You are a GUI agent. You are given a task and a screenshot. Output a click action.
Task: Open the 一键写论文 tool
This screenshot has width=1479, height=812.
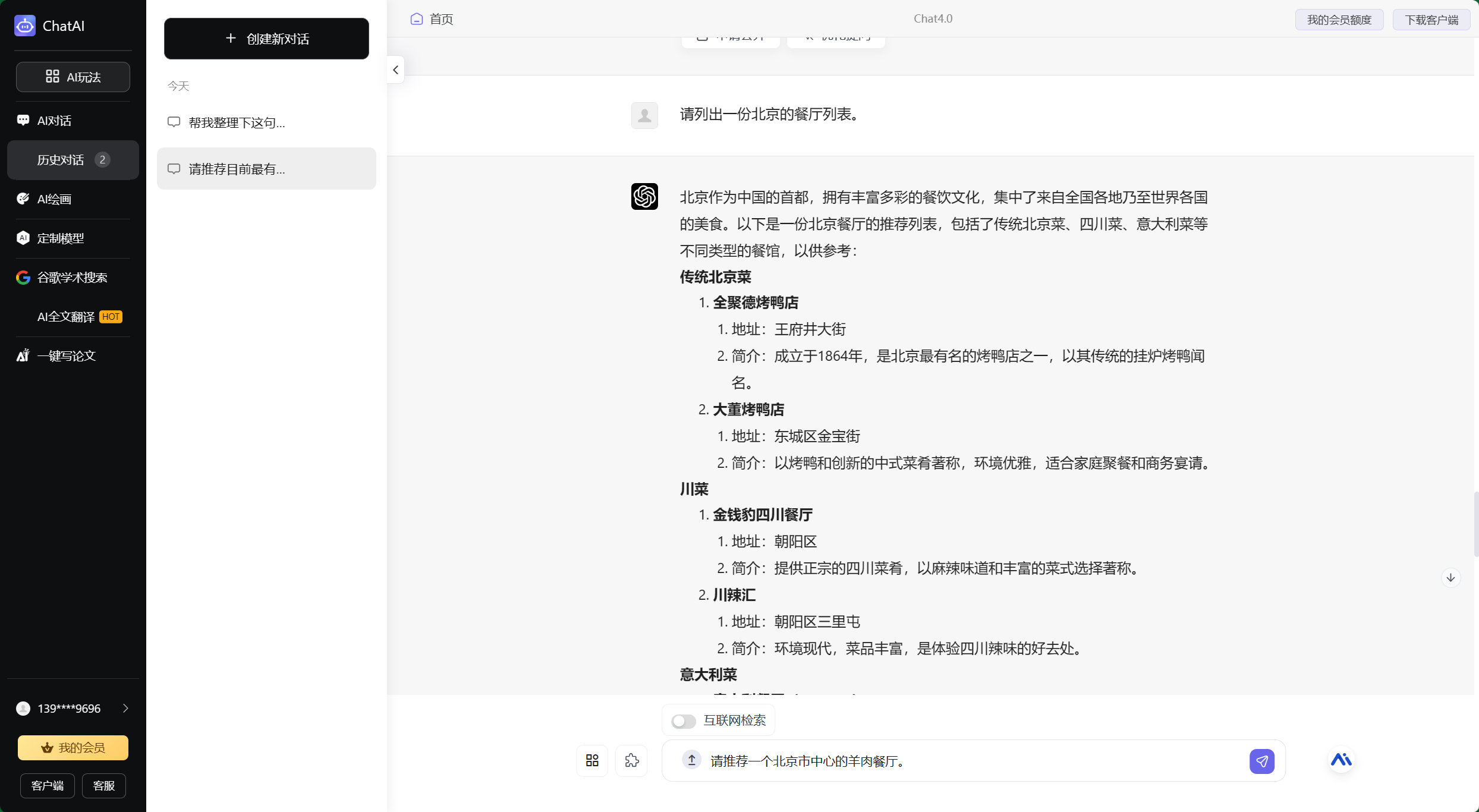[65, 355]
